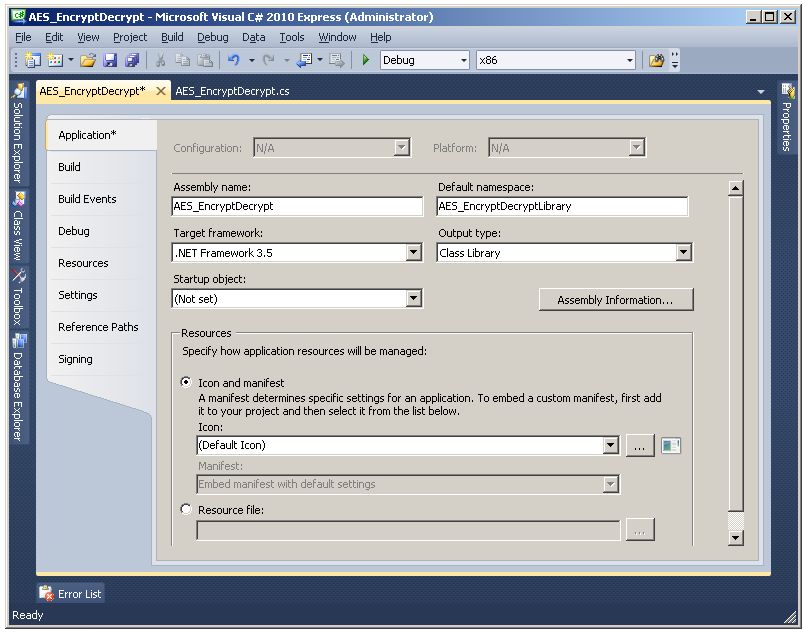Click the Assembly name text field

click(x=298, y=206)
